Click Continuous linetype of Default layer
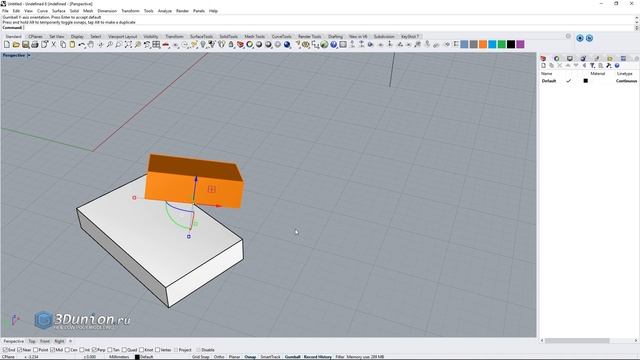This screenshot has width=640, height=360. coord(627,81)
